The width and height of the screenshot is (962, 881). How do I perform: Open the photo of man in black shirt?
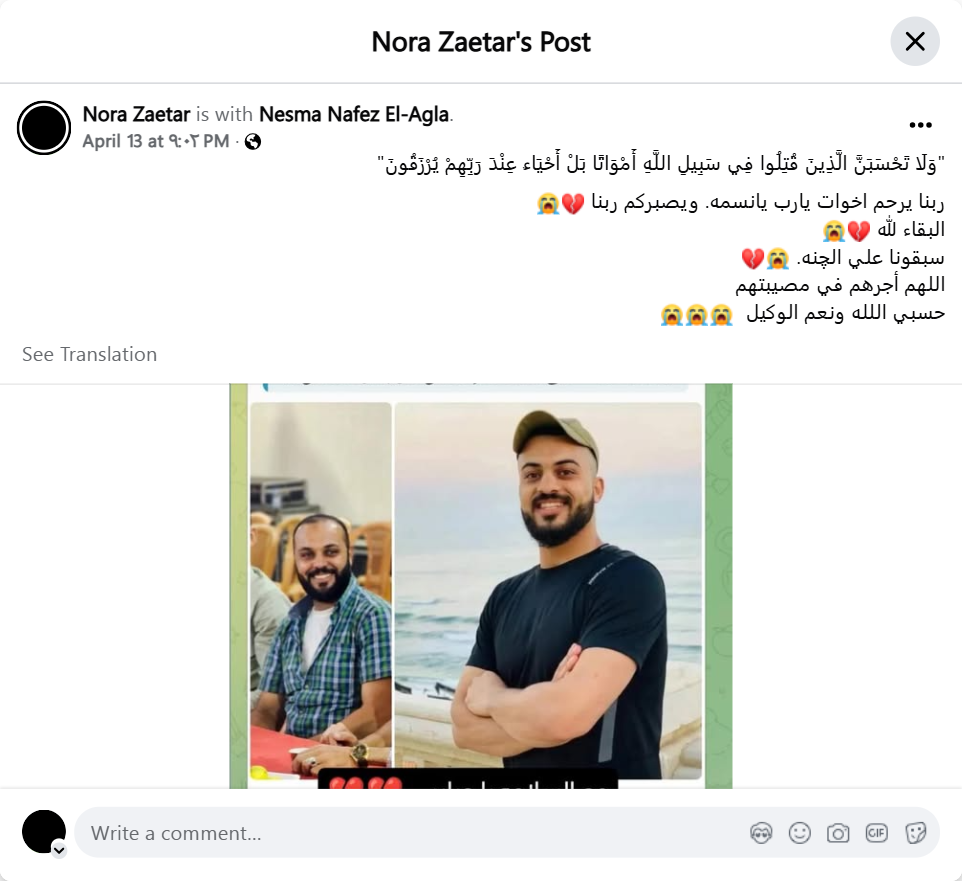coord(548,590)
